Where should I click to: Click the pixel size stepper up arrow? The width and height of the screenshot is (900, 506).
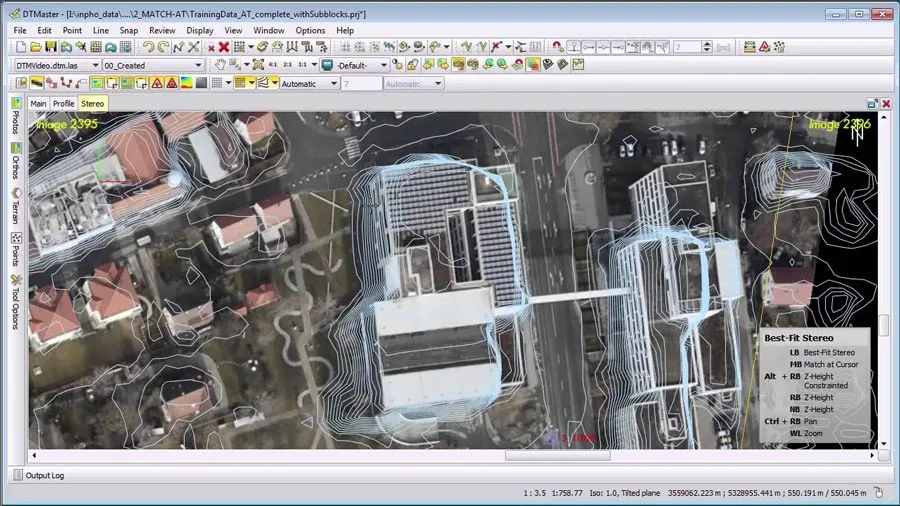[x=707, y=44]
